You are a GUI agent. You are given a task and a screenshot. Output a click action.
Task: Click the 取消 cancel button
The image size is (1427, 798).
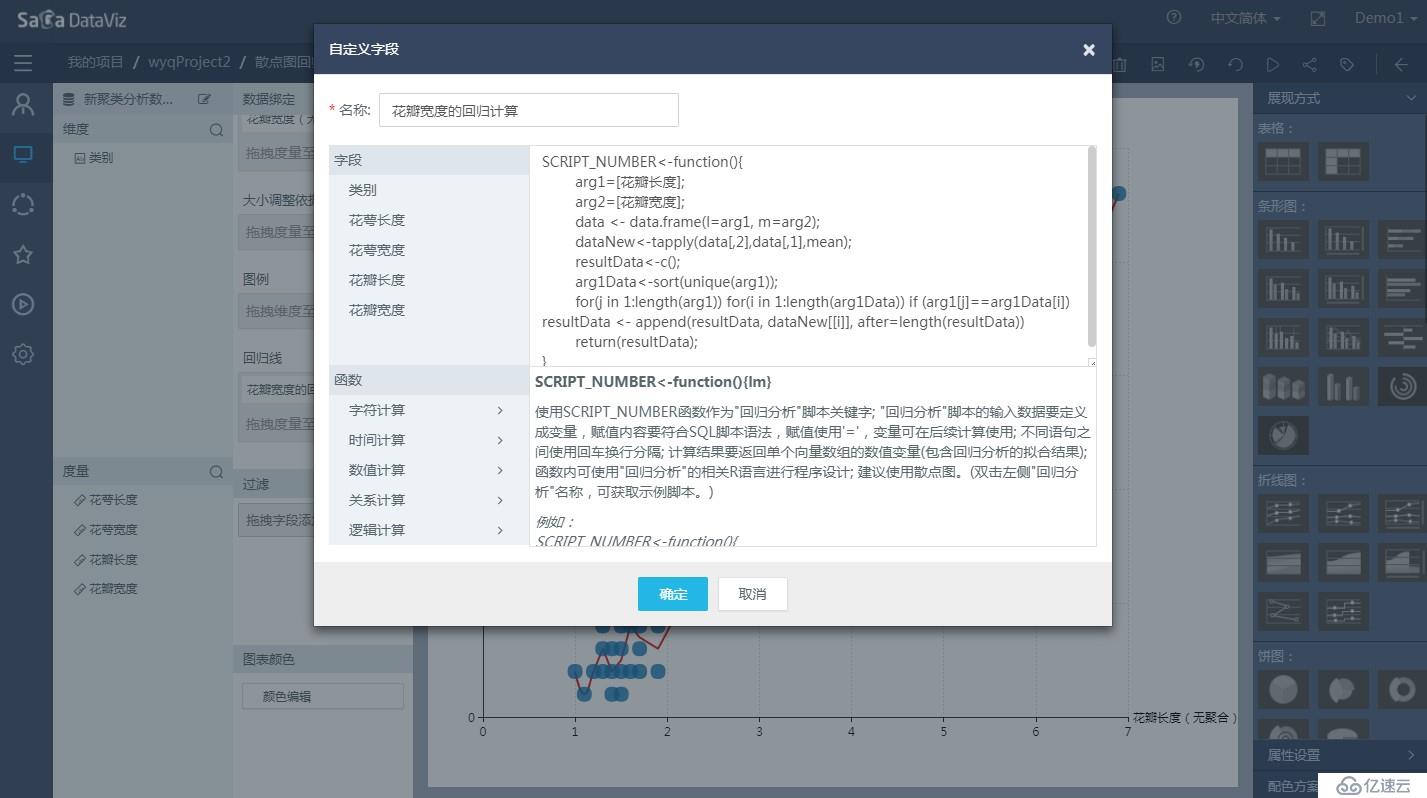pos(752,594)
